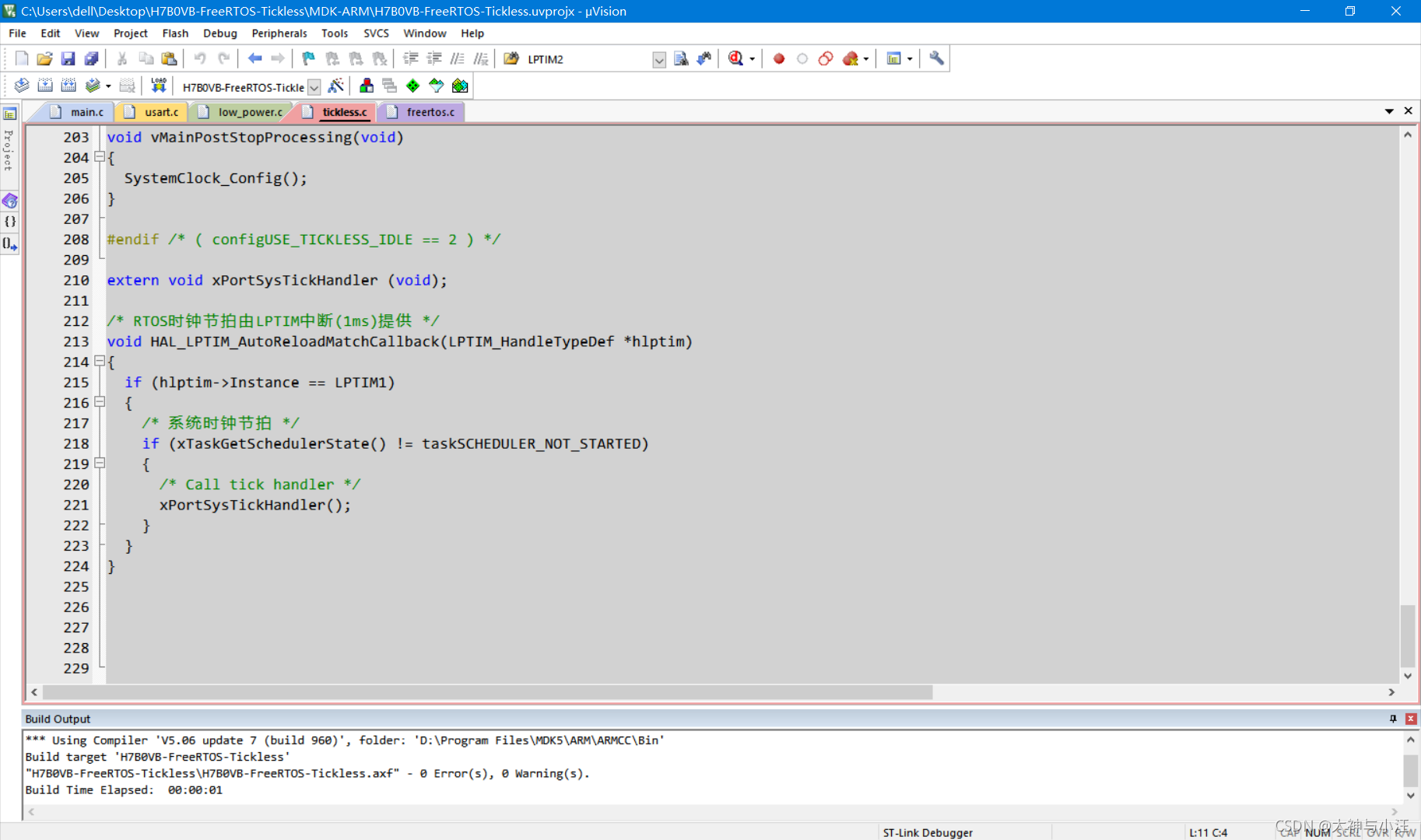Show the Functions window from the sidebar
1421x840 pixels.
[10, 221]
